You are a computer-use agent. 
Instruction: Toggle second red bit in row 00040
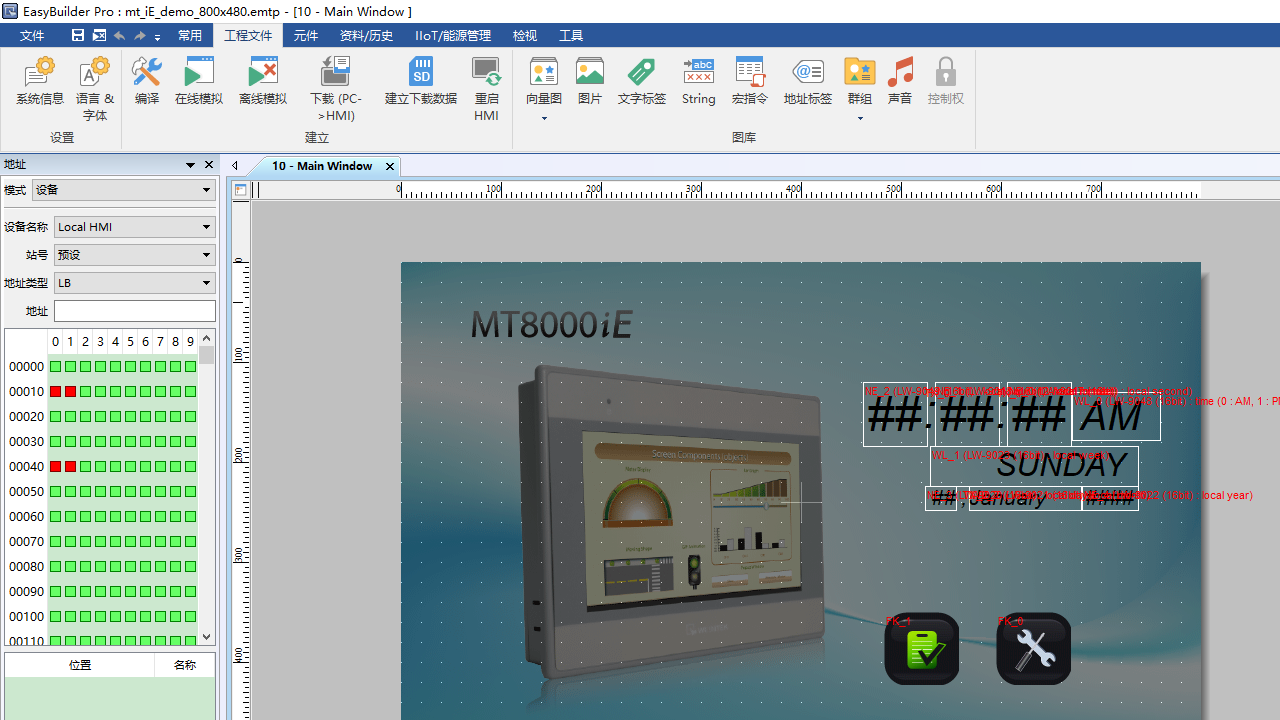coord(71,467)
